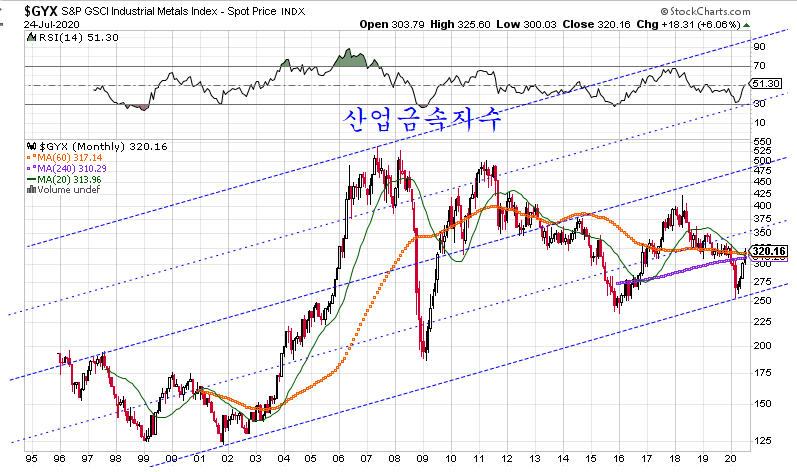Click the 30 level on RSI axis
This screenshot has width=797, height=472.
pos(759,104)
